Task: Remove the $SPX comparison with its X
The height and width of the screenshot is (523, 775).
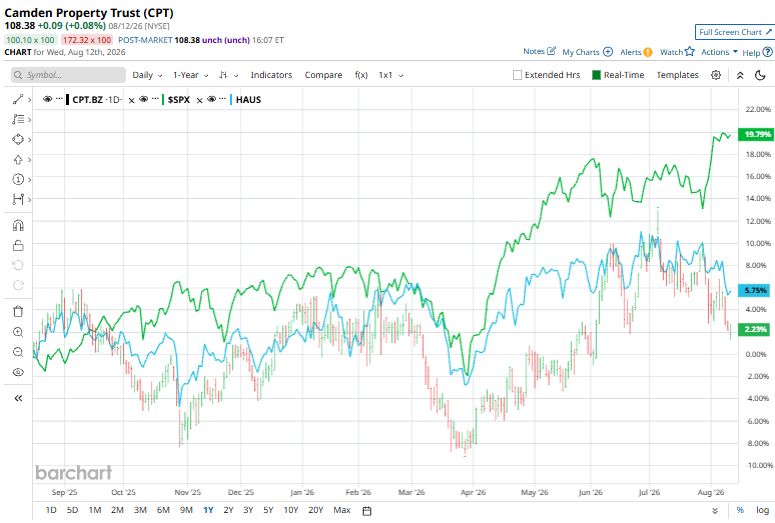Action: [x=199, y=100]
